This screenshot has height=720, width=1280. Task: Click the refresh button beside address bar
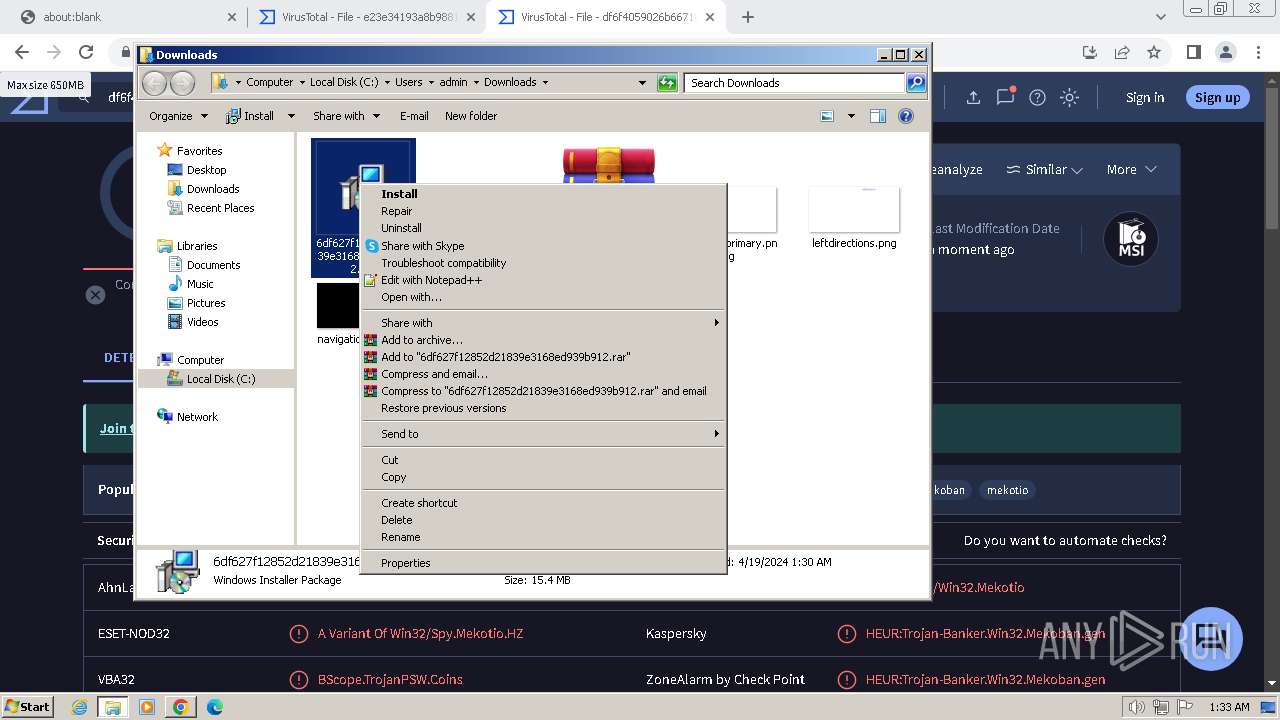click(x=667, y=83)
